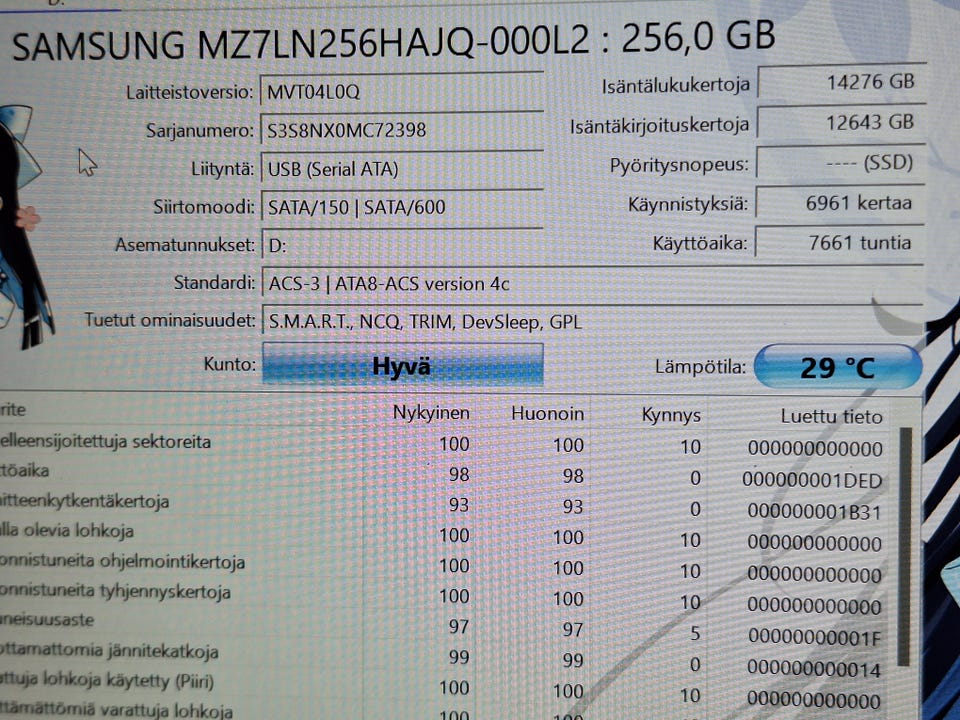Click the host writes value 12643 GB
This screenshot has height=720, width=960.
(842, 122)
